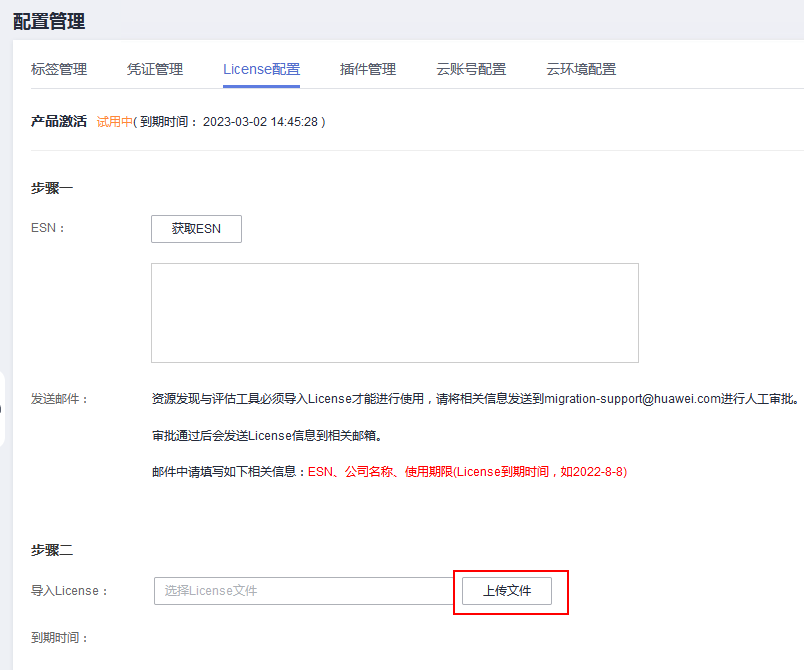Click the red ESN、公司名称、使用期限 text

click(467, 472)
